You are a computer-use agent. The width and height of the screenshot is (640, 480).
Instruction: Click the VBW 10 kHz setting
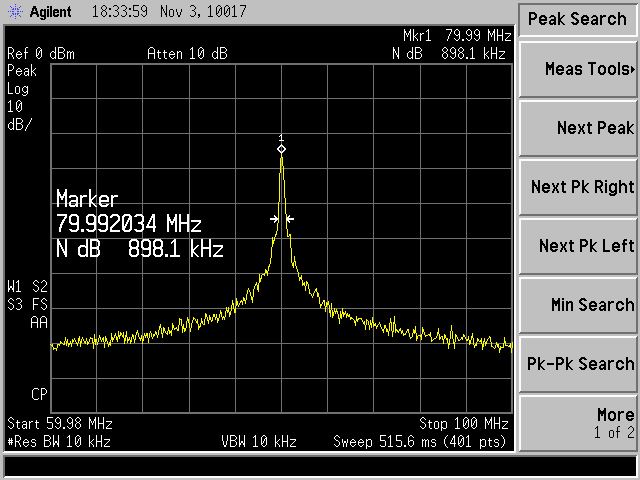260,440
